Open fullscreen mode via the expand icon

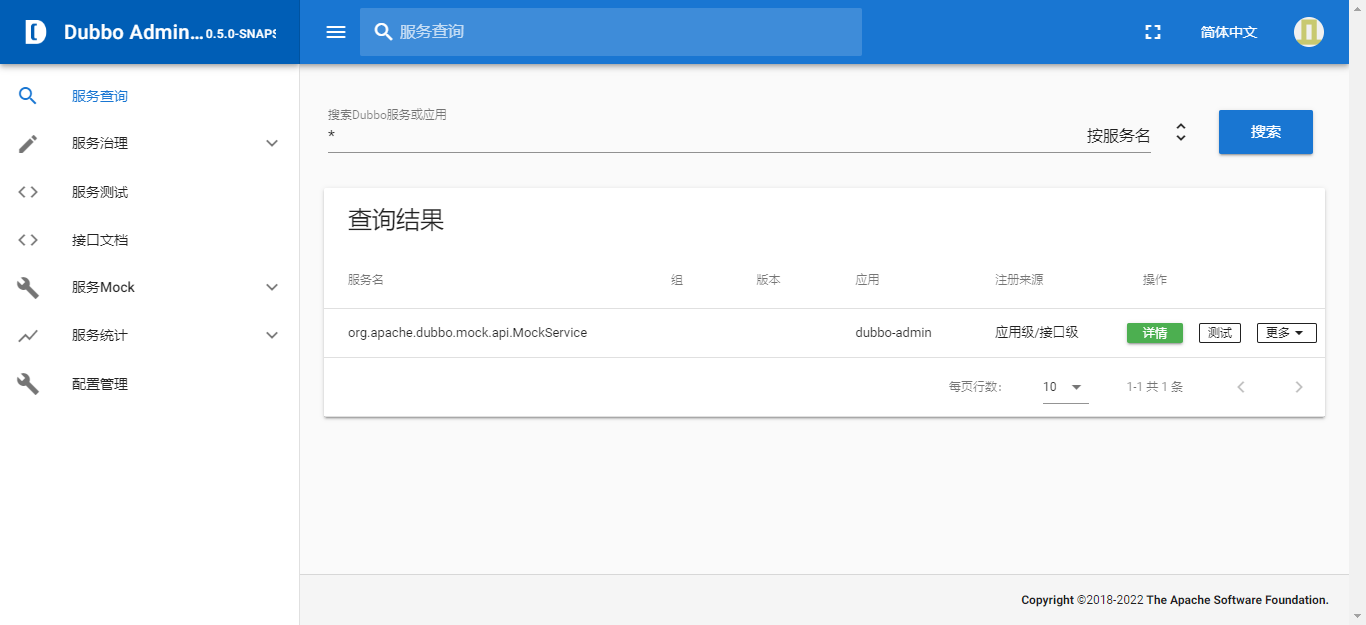[x=1152, y=31]
